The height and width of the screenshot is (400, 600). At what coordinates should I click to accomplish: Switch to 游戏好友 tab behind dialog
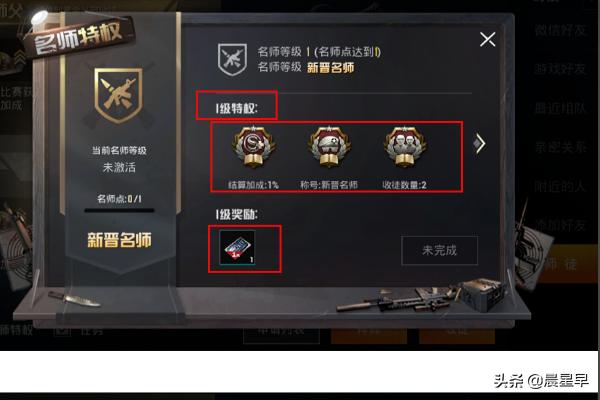(561, 69)
